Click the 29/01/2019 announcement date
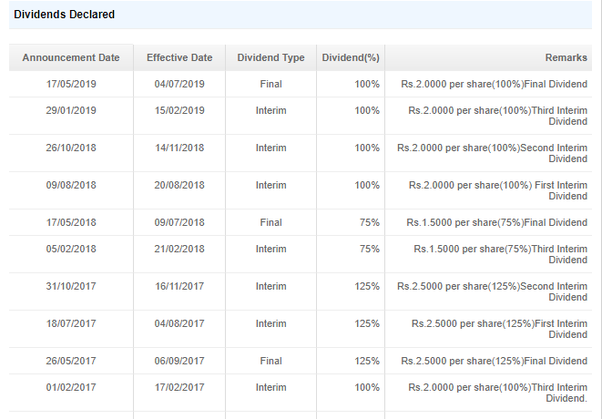 [71, 111]
